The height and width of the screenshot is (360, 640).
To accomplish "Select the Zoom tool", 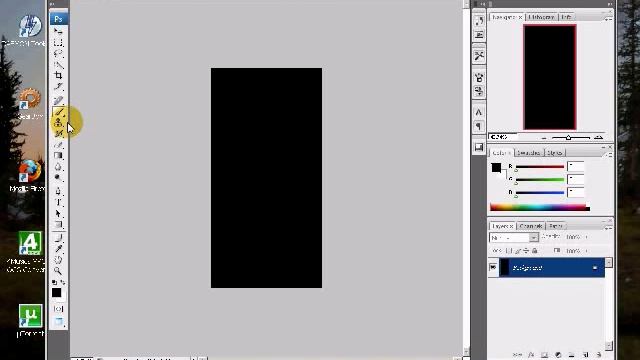I will 58,271.
